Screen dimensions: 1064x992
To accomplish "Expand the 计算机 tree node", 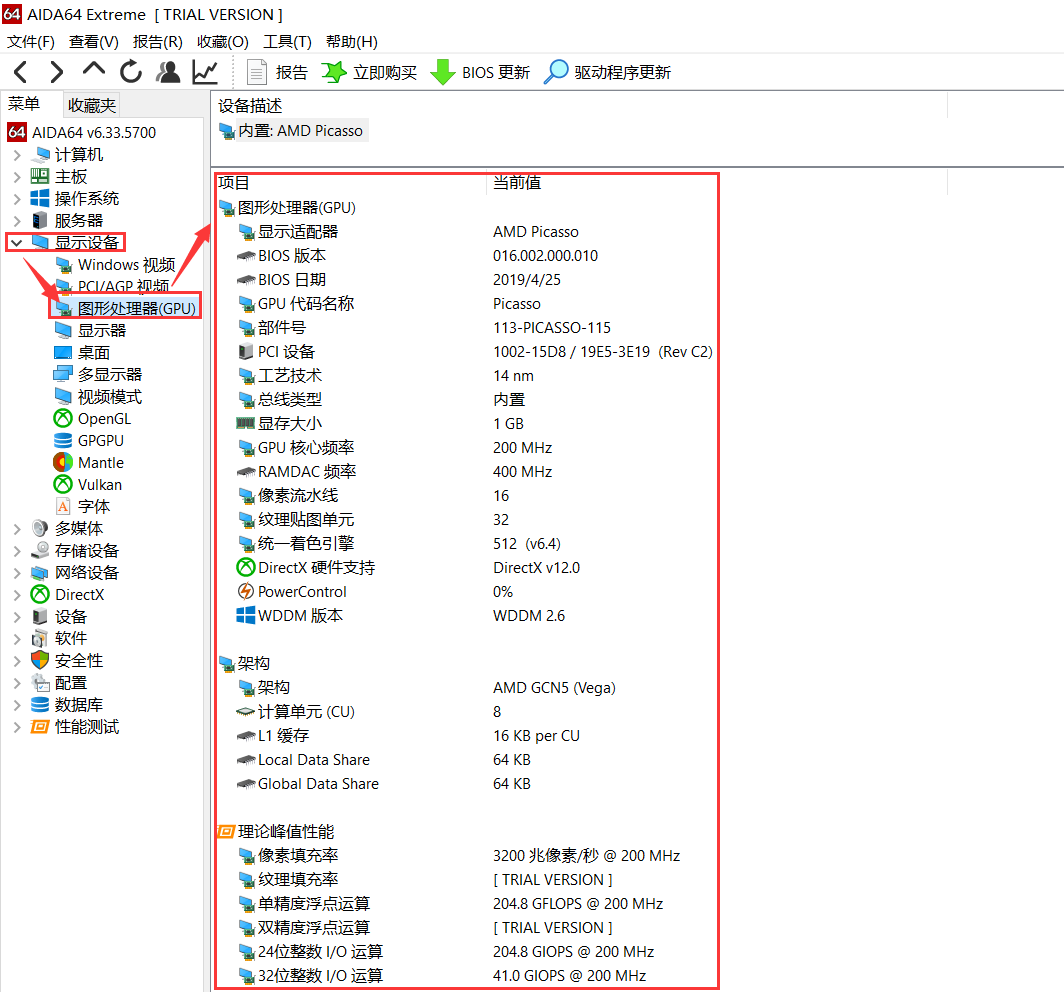I will pyautogui.click(x=18, y=154).
